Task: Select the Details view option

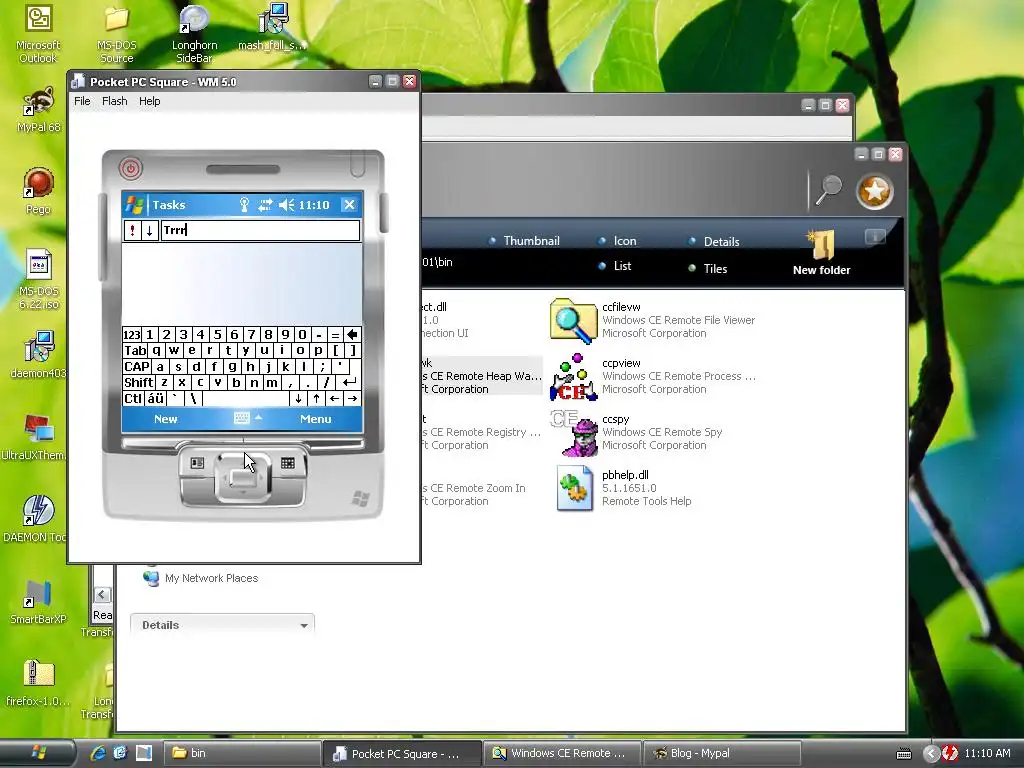Action: (714, 242)
